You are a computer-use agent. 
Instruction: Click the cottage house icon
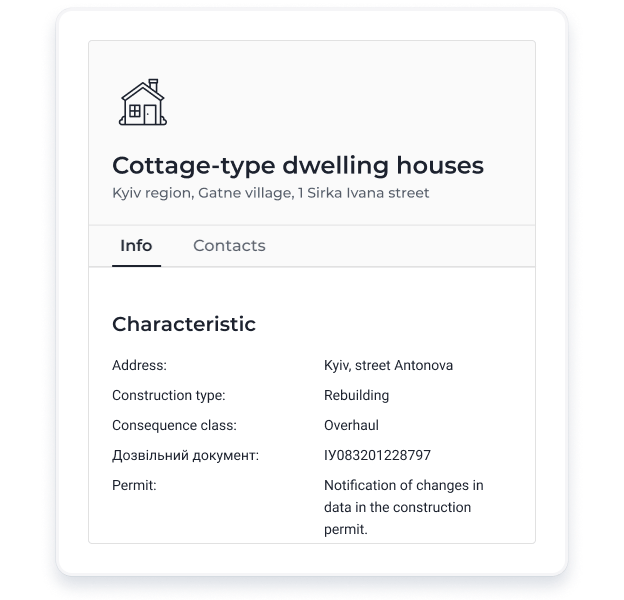143,102
